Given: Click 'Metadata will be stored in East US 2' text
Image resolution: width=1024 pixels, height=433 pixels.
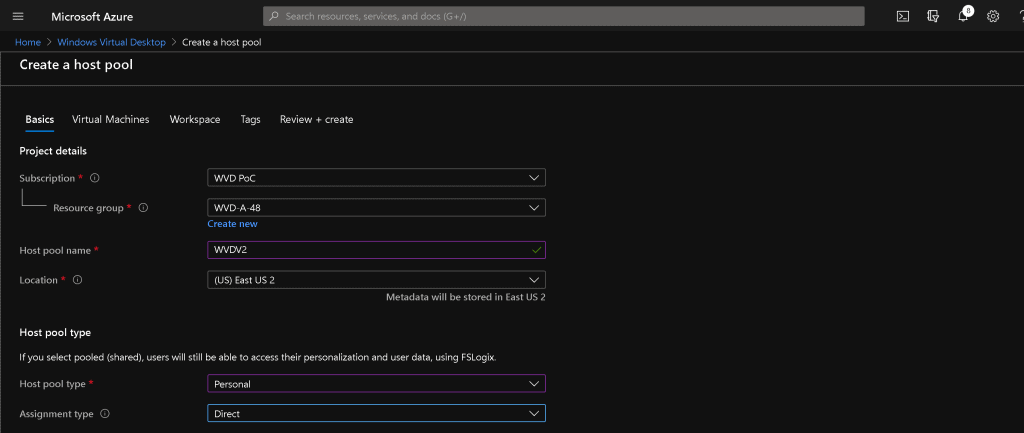Looking at the screenshot, I should click(x=466, y=297).
